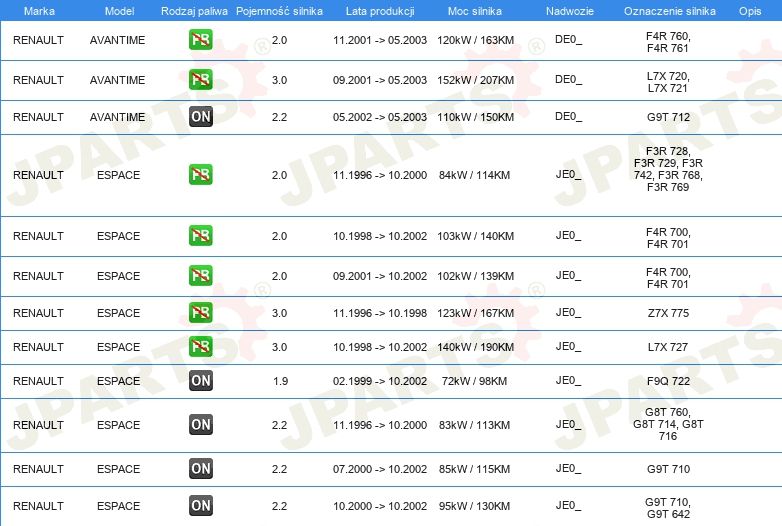Image resolution: width=782 pixels, height=526 pixels.
Task: Click the Opis column header
Action: coord(750,11)
